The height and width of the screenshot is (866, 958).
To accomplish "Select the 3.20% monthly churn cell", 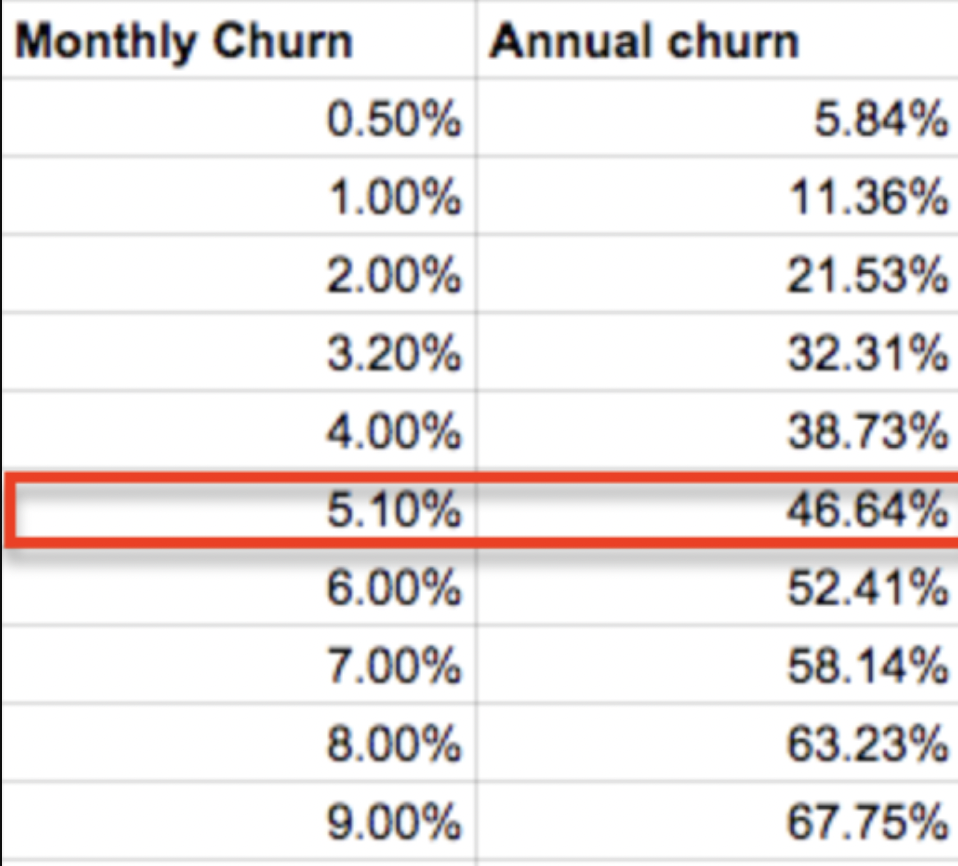I will (x=239, y=352).
